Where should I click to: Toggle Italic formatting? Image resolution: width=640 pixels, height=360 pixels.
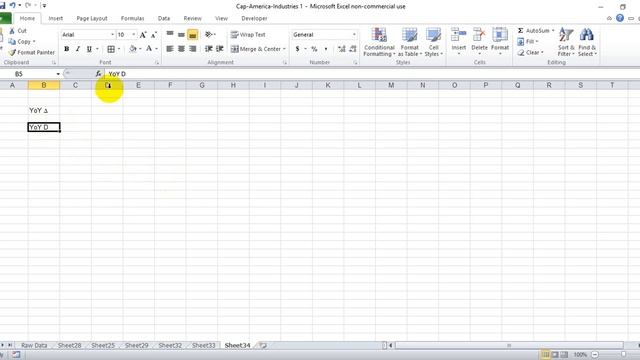pyautogui.click(x=78, y=49)
